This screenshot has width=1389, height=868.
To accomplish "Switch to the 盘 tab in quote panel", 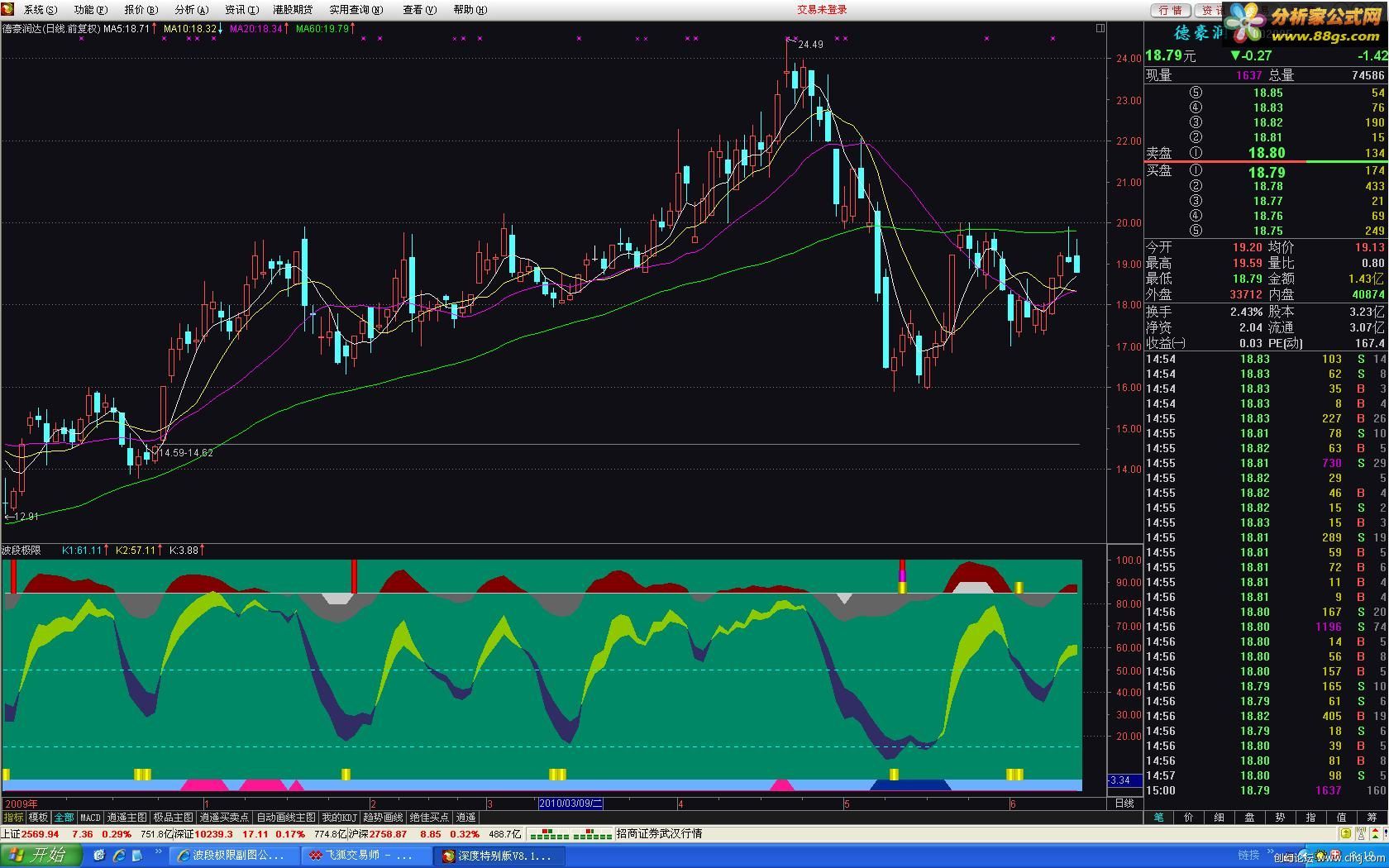I will point(1250,818).
